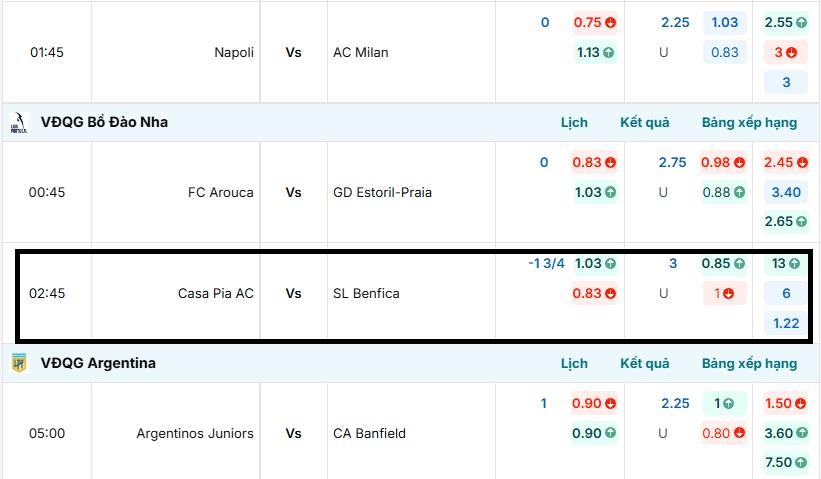Open Lịch for VĐQG Argentina
Screen dimensions: 821x479
tap(574, 363)
